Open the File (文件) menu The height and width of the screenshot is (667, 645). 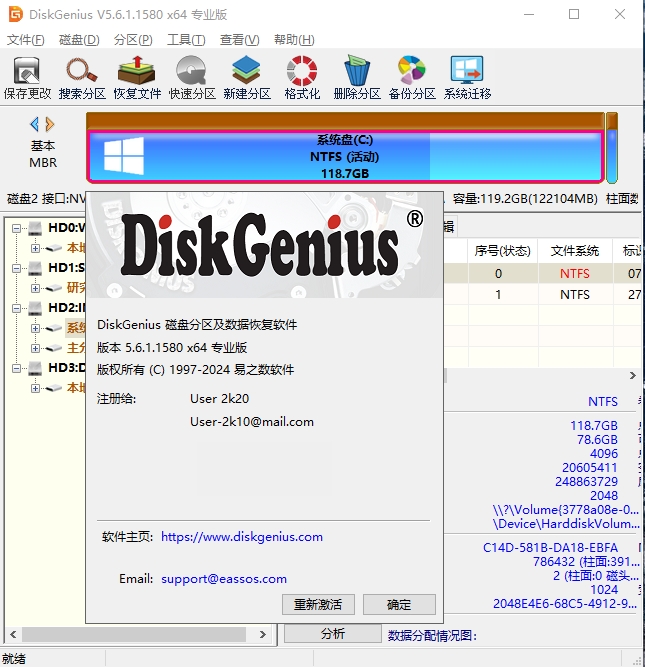[26, 40]
